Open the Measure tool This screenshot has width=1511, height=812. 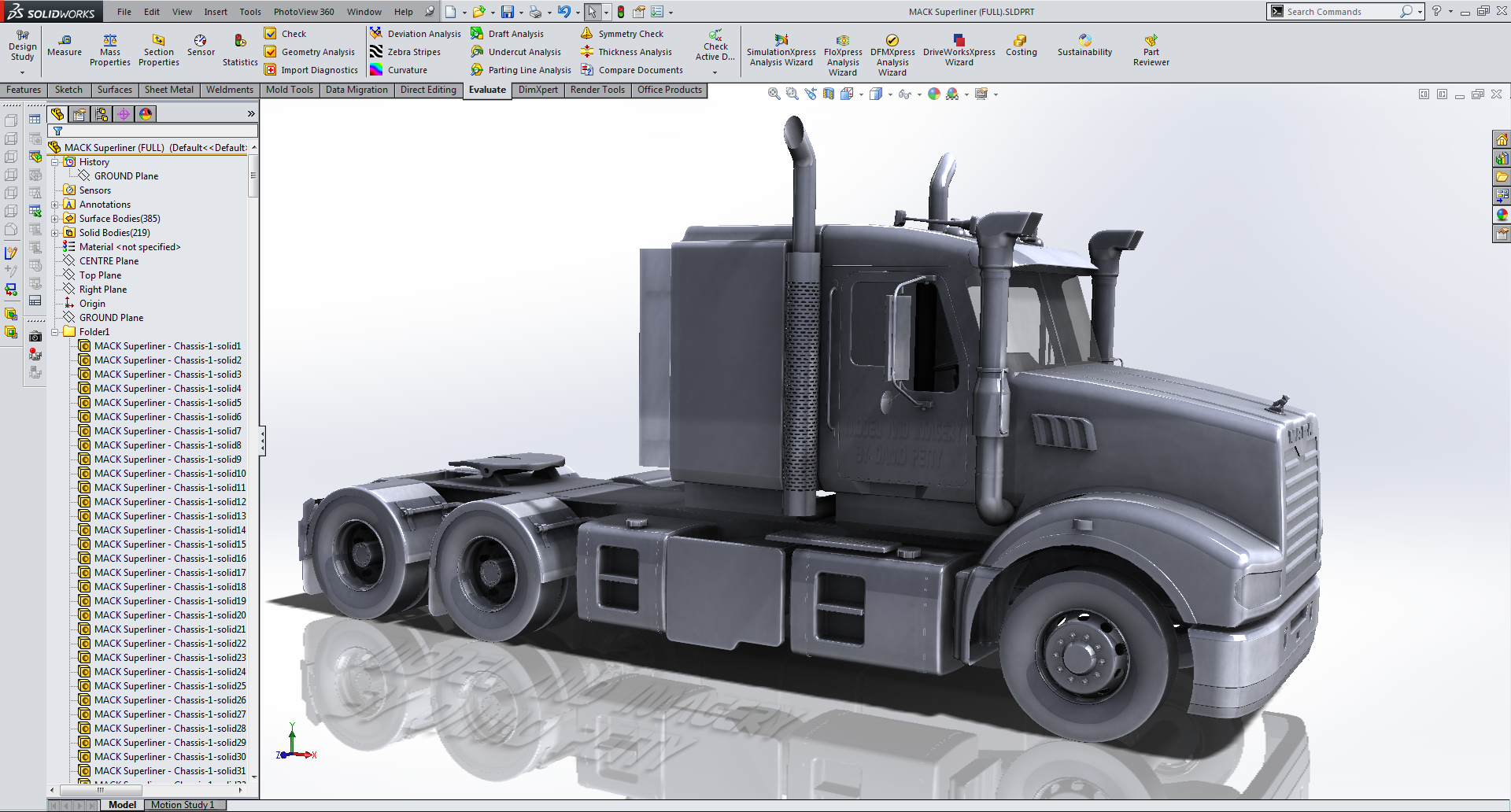[65, 46]
